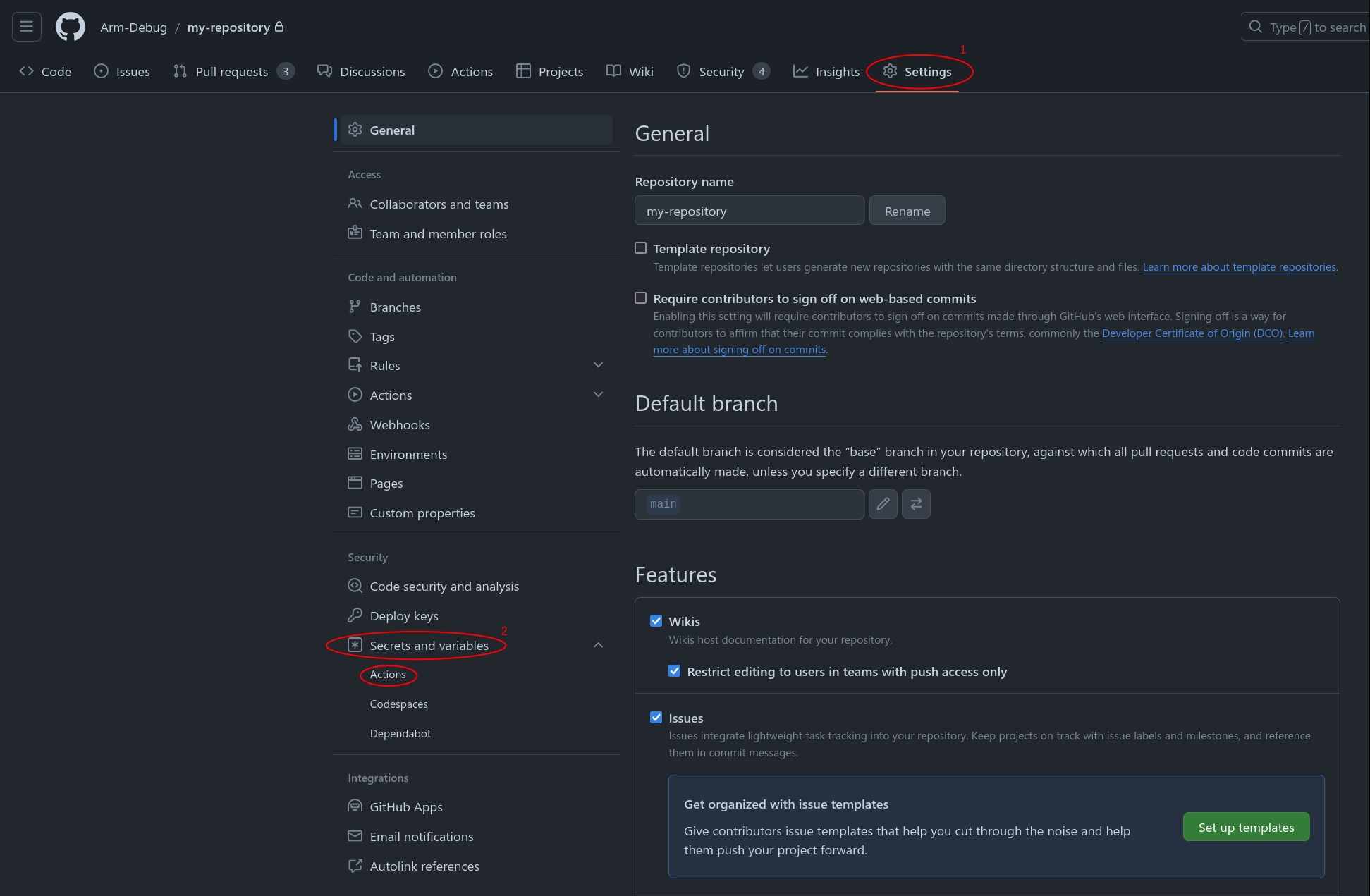Image resolution: width=1370 pixels, height=896 pixels.
Task: Click the switch branch arrows icon
Action: 916,504
